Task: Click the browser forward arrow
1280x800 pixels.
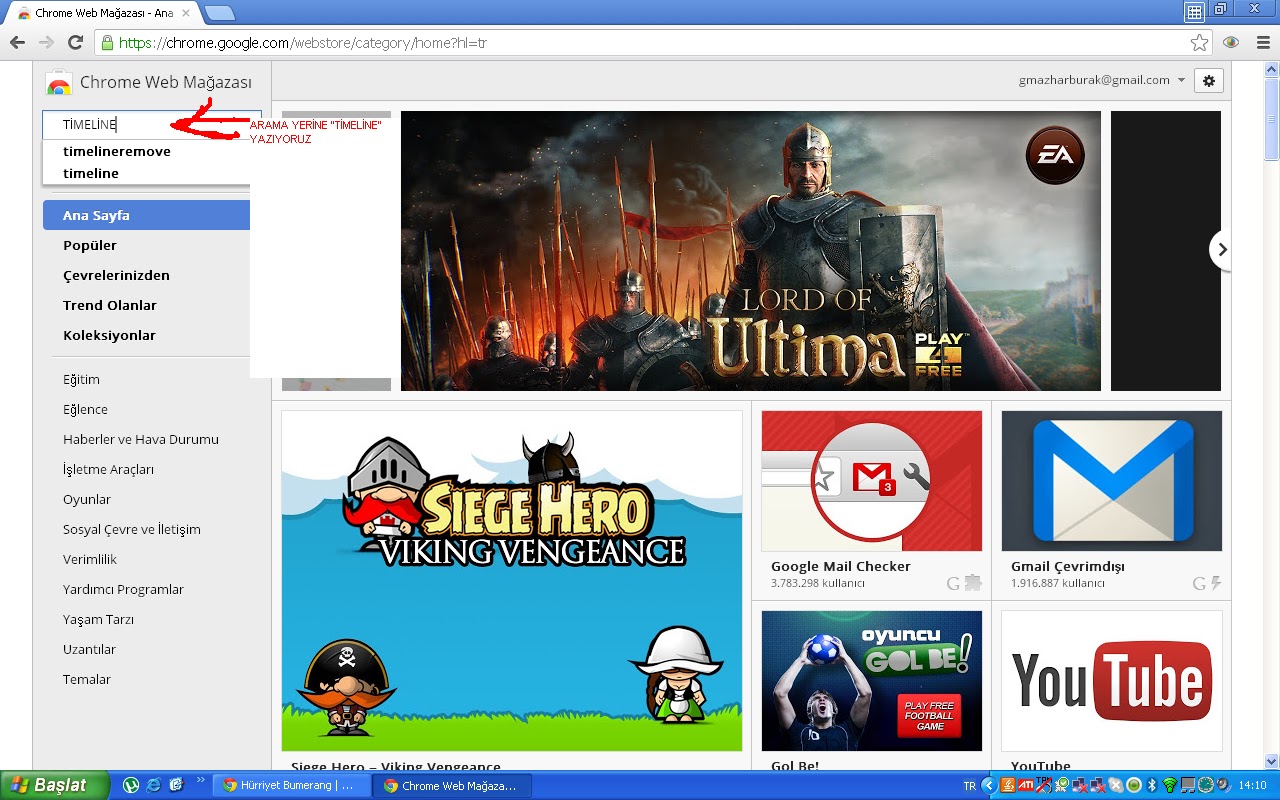Action: pyautogui.click(x=45, y=42)
